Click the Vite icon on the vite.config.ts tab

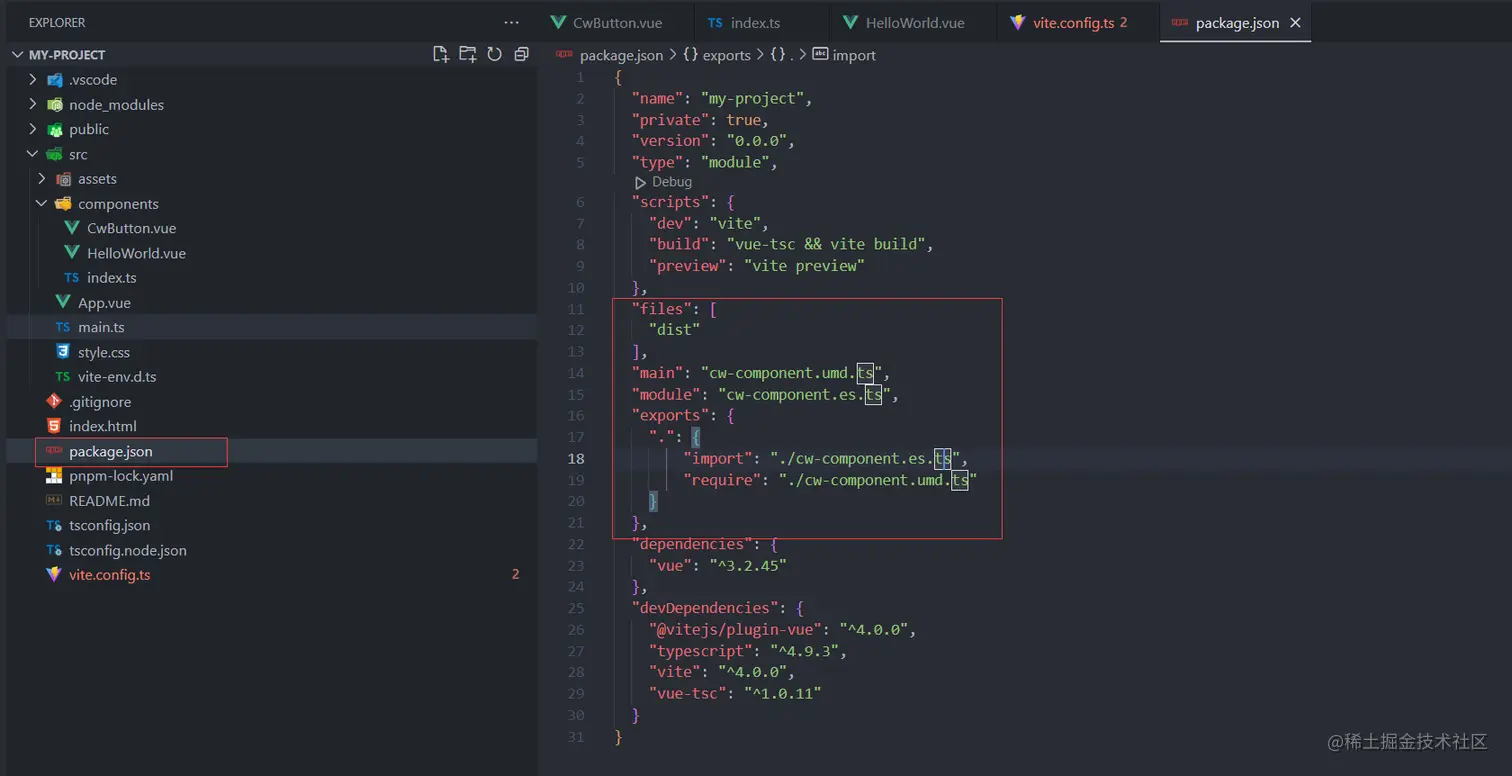[x=1018, y=22]
